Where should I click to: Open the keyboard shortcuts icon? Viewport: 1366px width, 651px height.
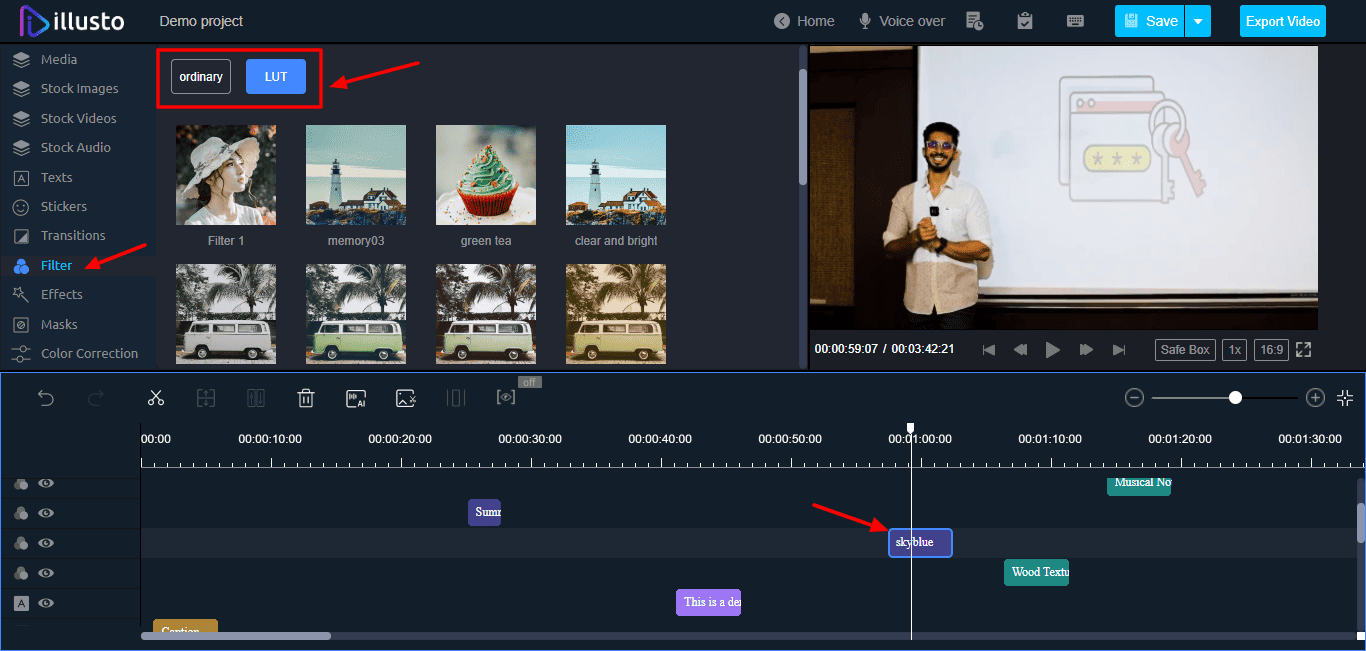pos(1076,21)
